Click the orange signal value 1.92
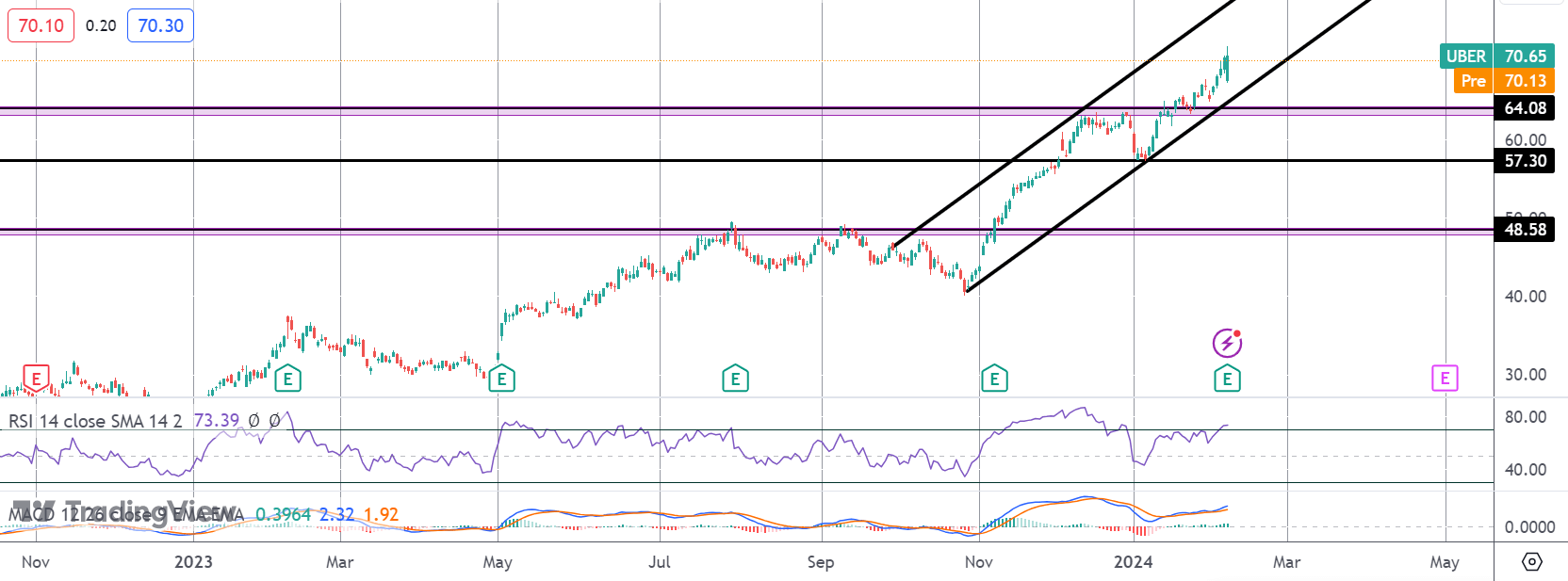The image size is (1568, 581). (381, 514)
